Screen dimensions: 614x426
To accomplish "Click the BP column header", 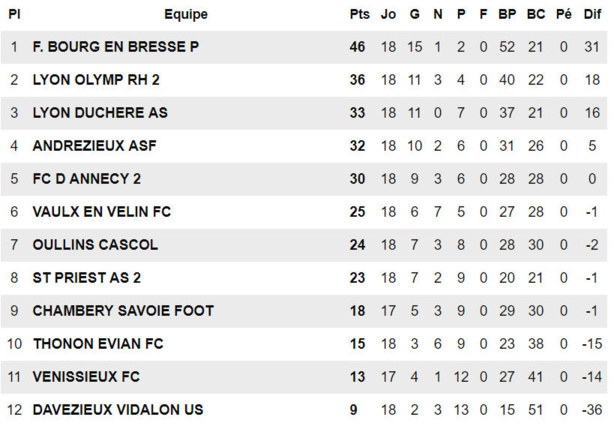I will [507, 15].
